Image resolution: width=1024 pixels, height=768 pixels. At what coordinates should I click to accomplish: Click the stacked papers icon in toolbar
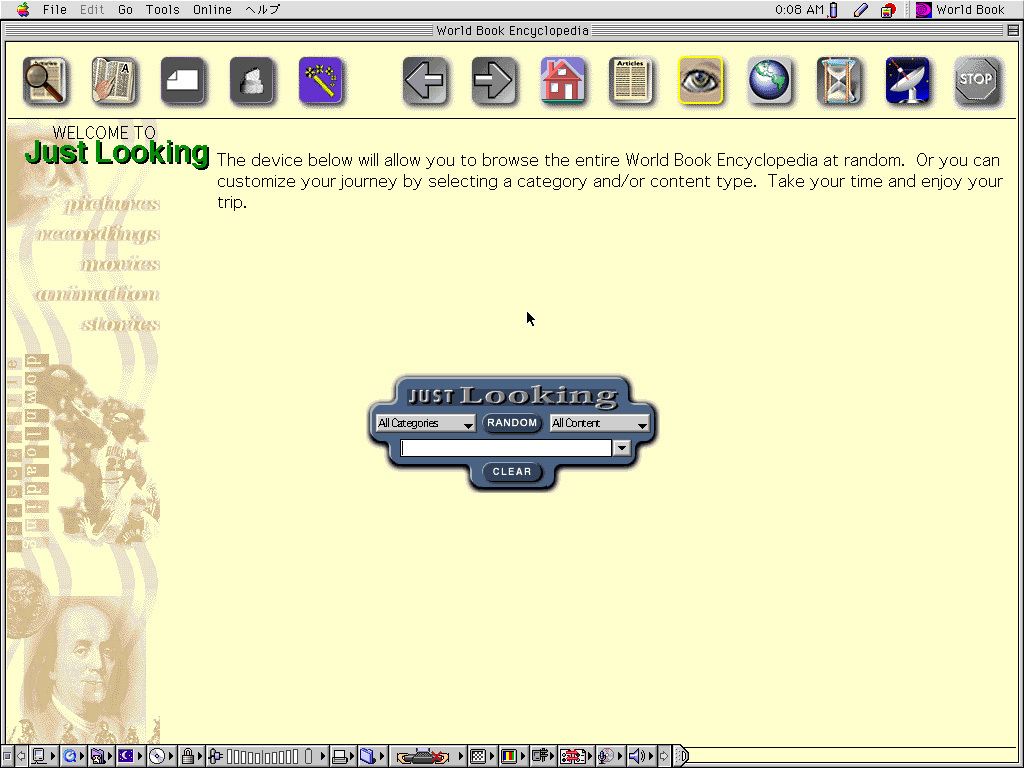tap(251, 81)
